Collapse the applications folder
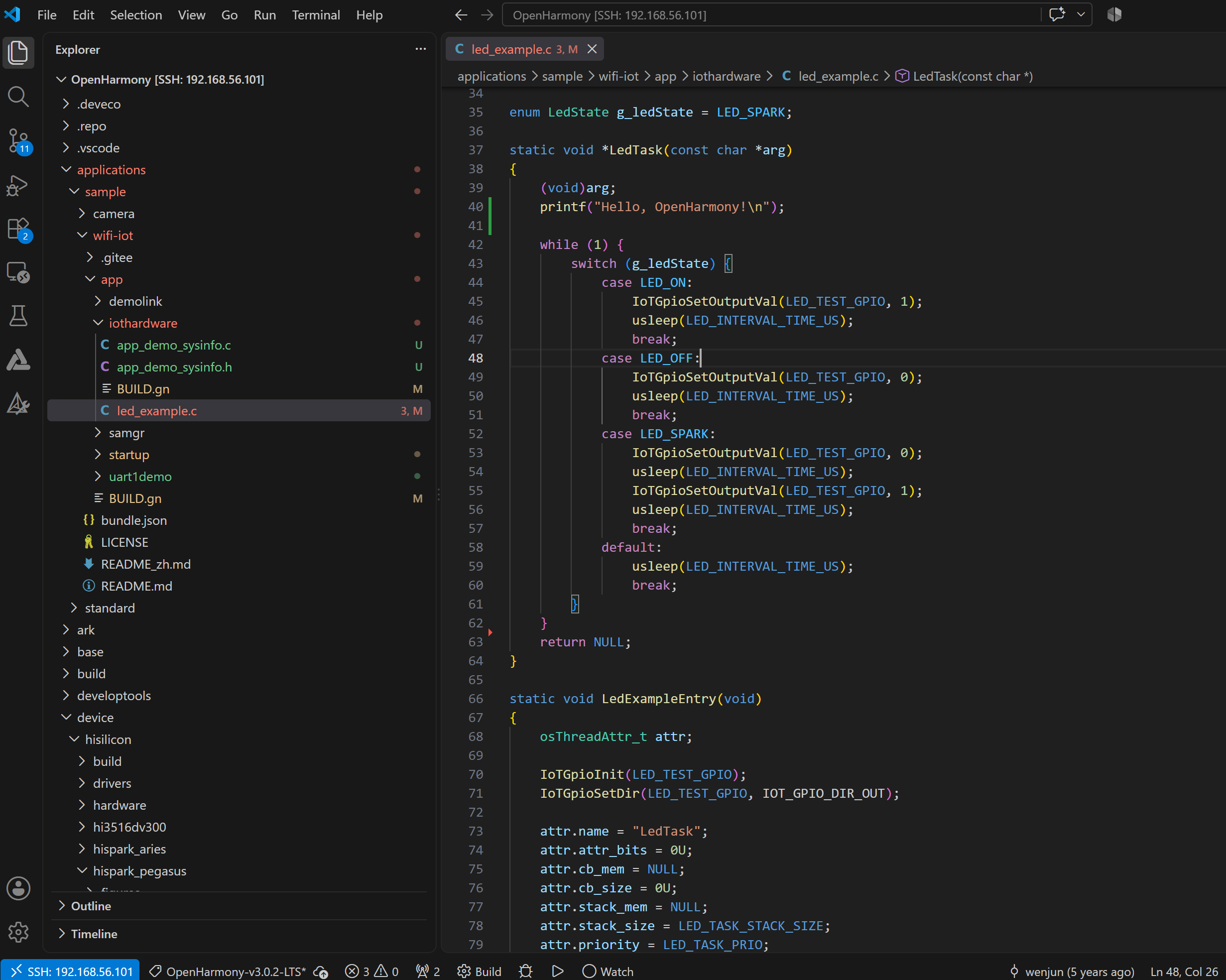 pyautogui.click(x=239, y=169)
